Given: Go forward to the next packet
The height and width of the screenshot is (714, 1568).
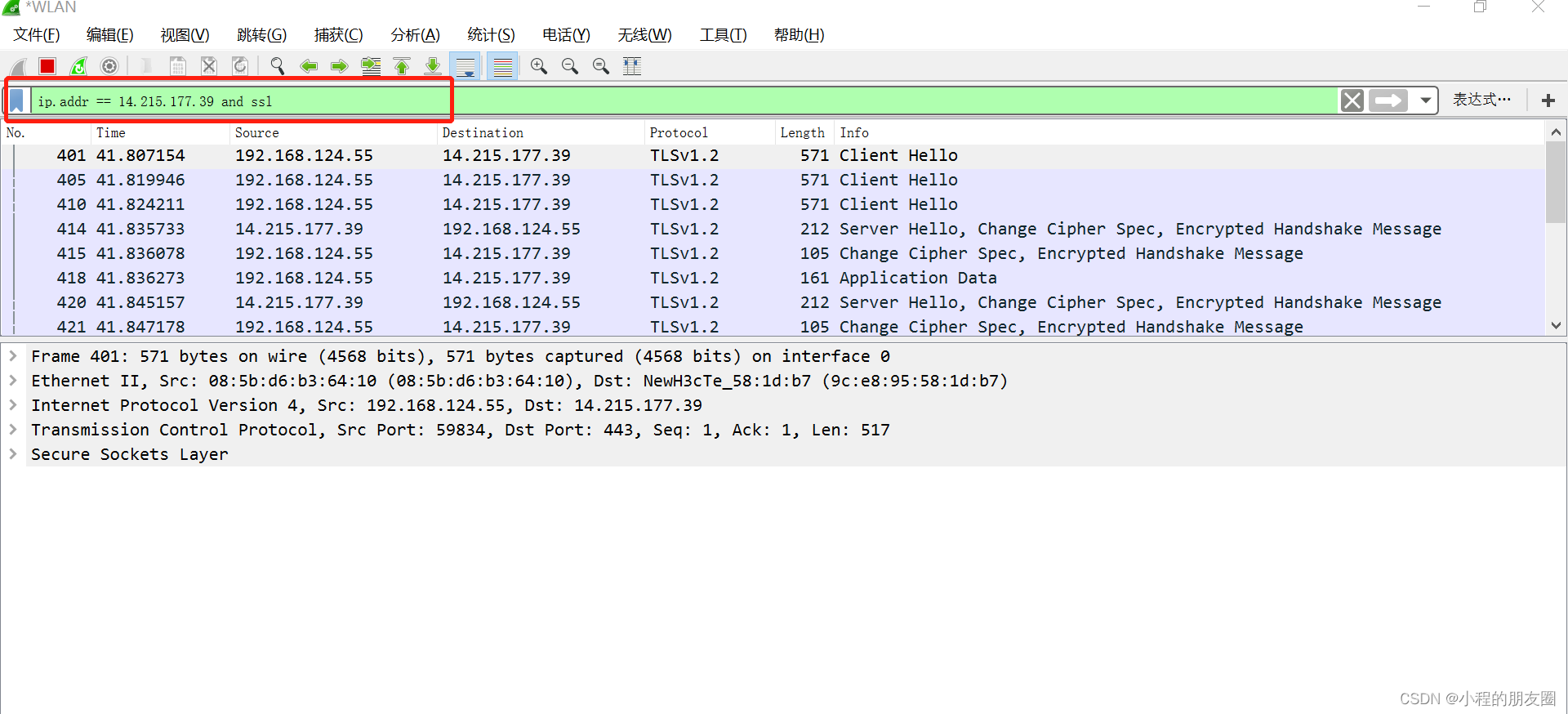Looking at the screenshot, I should point(340,66).
